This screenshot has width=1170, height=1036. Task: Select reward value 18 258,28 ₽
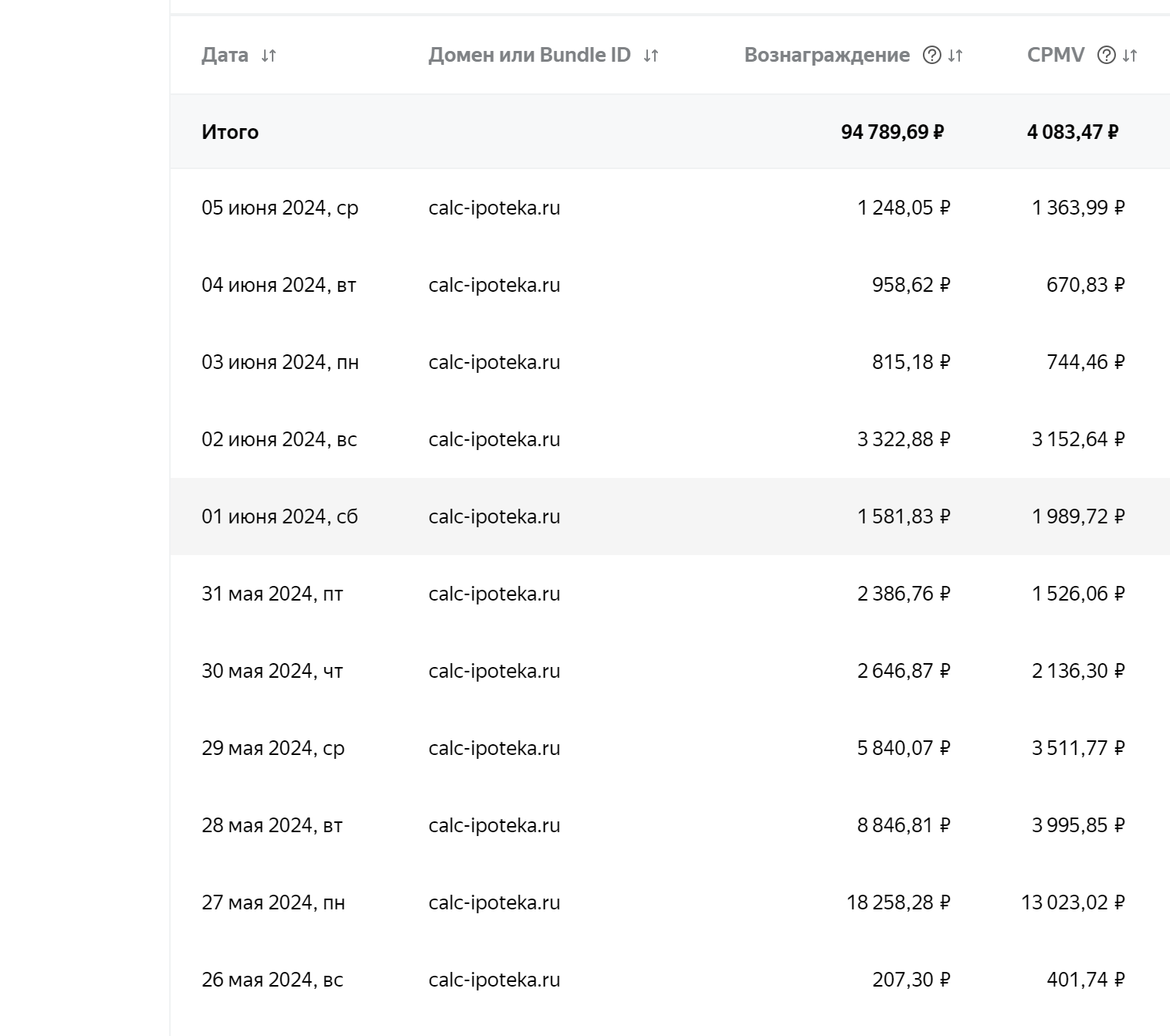pyautogui.click(x=899, y=902)
